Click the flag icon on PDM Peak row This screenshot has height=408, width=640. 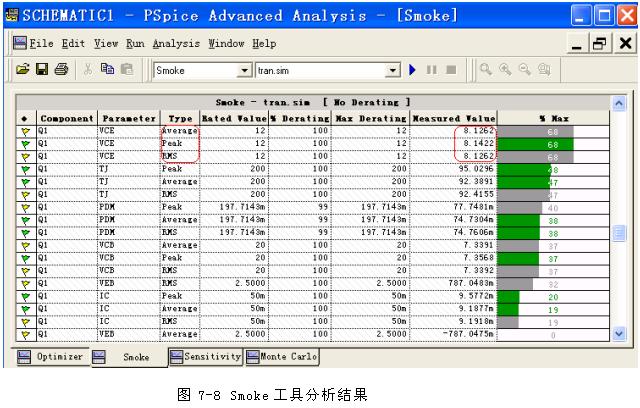[26, 208]
